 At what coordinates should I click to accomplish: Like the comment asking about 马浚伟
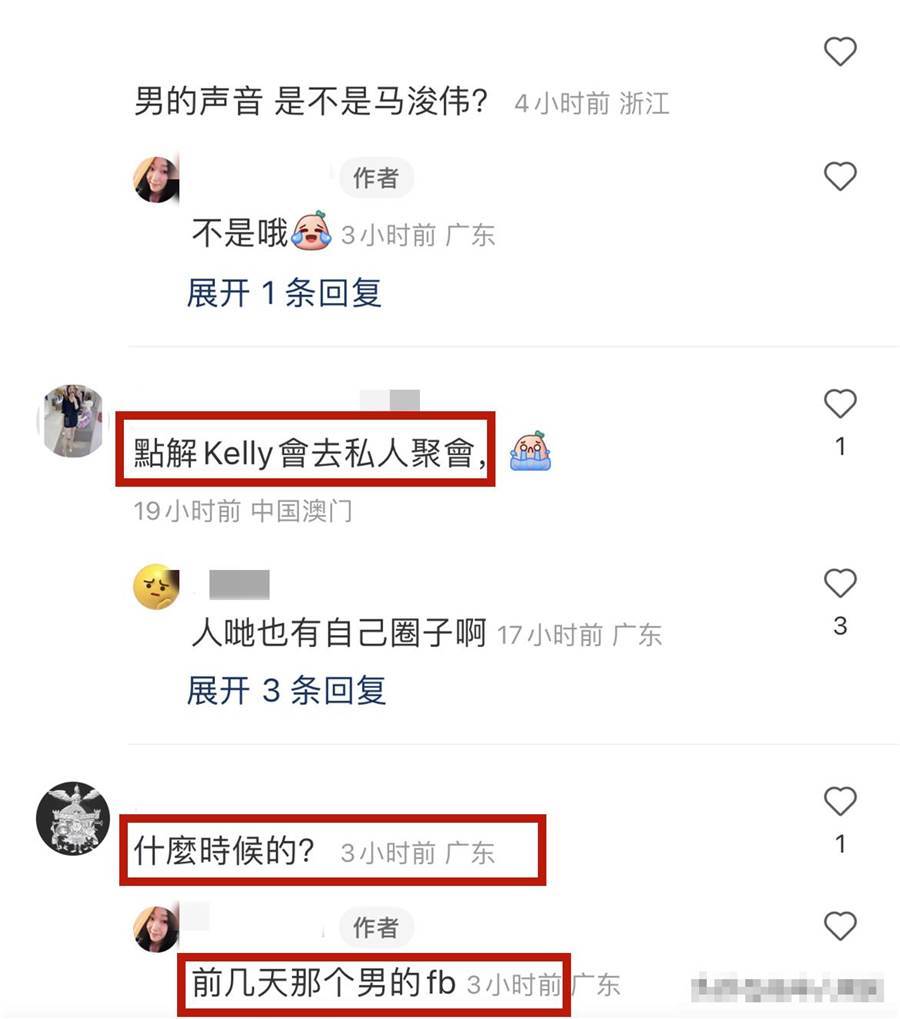[840, 51]
